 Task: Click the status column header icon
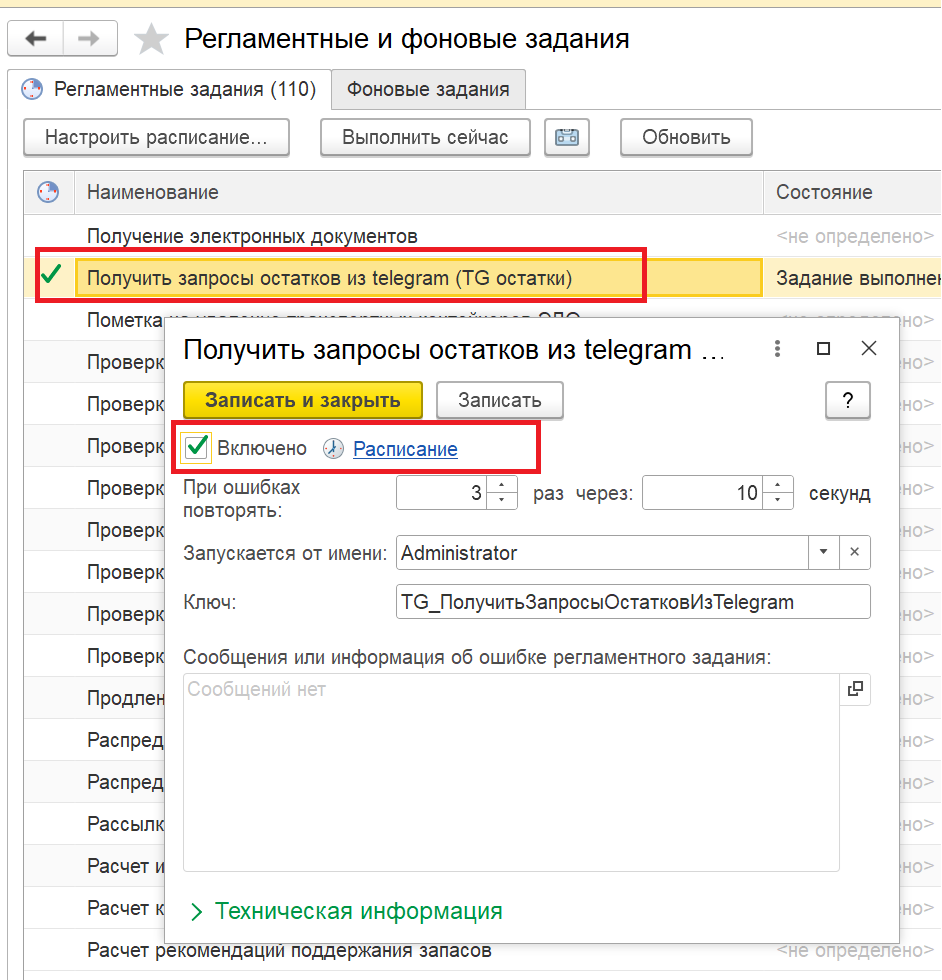click(x=48, y=192)
